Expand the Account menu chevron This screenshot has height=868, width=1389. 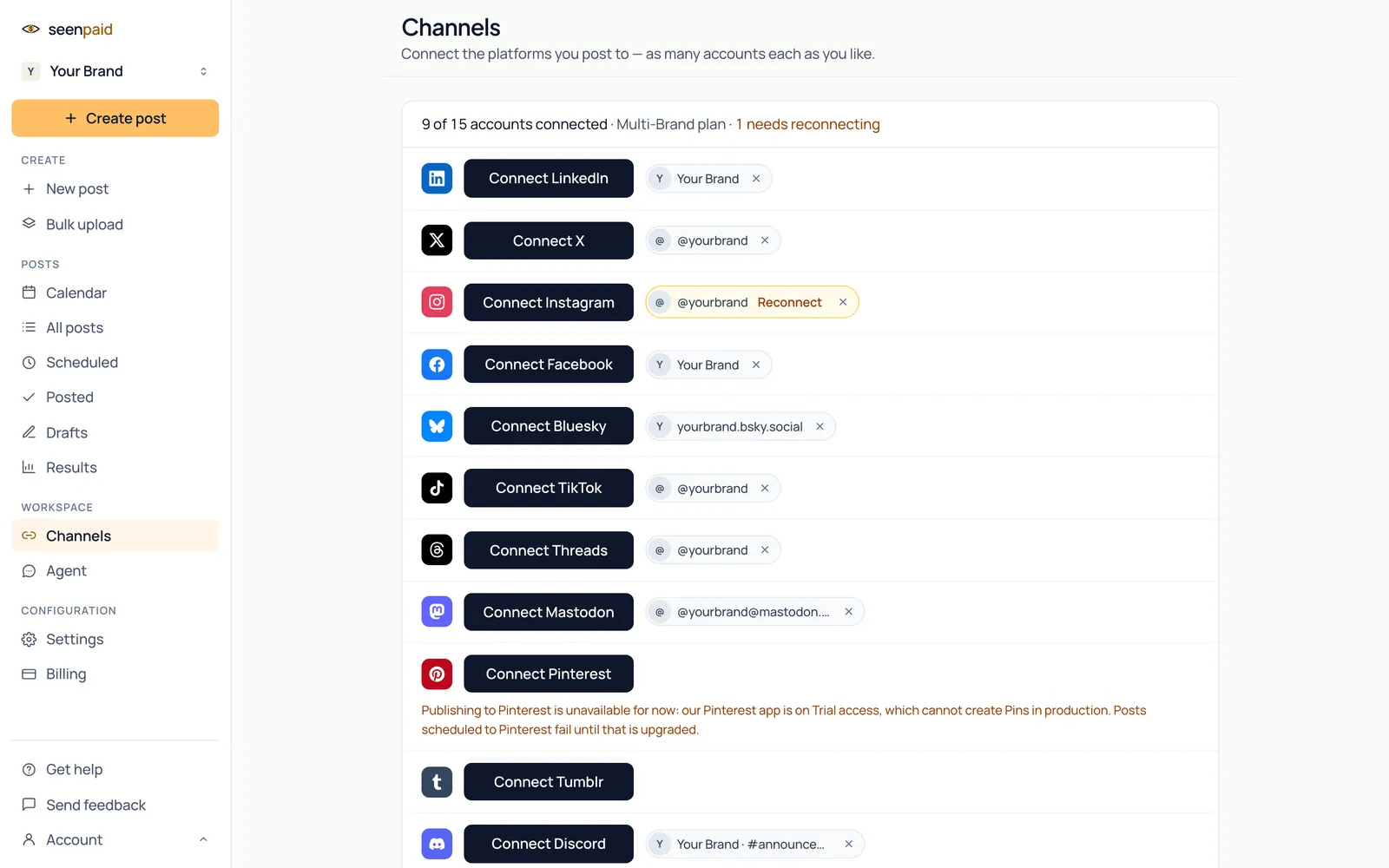pos(203,839)
